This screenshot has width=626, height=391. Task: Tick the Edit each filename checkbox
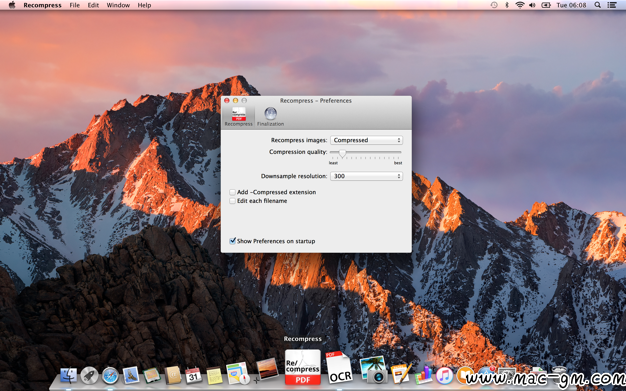(x=232, y=201)
